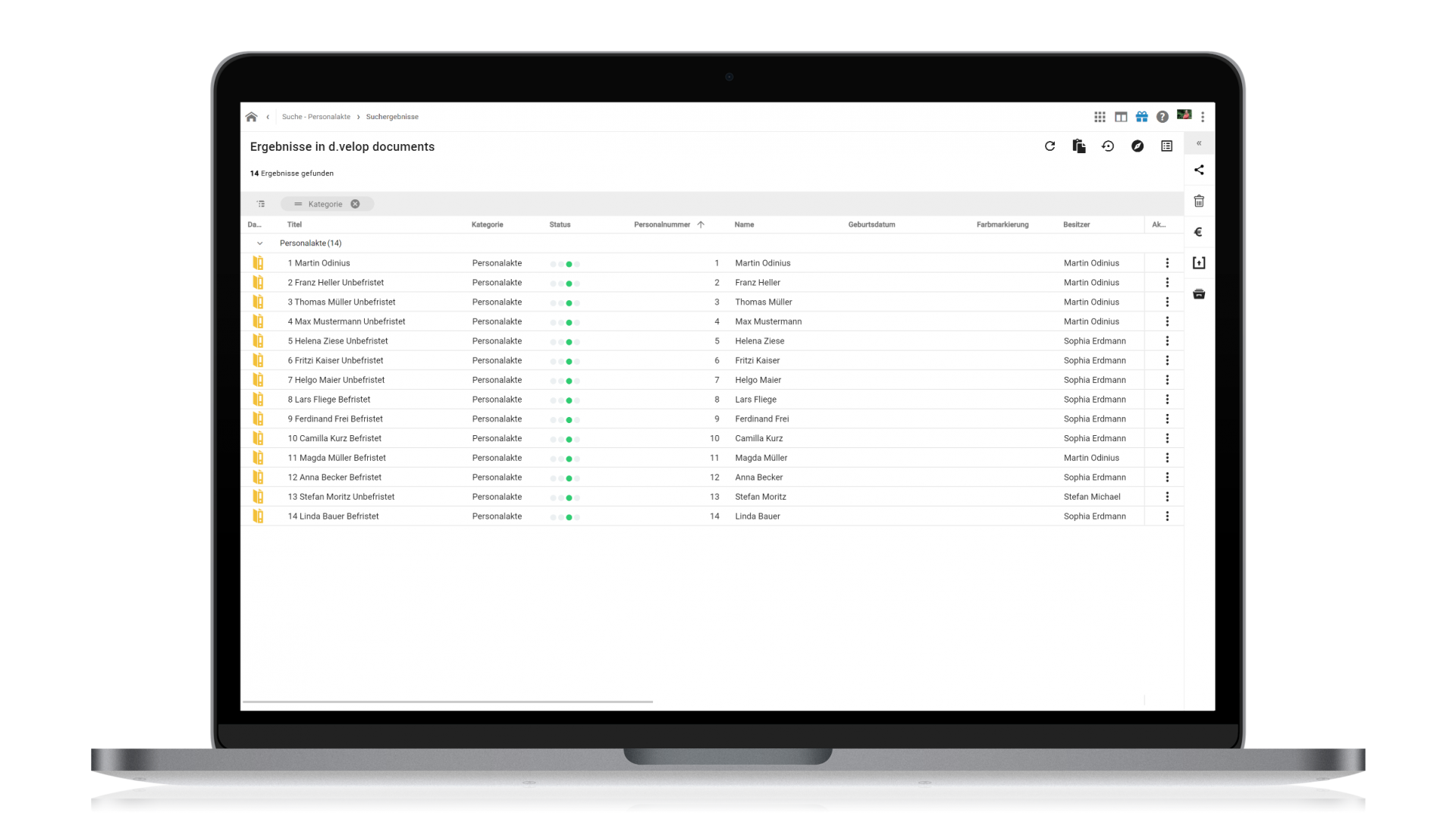Open the three-dot menu in the top header
Image resolution: width=1456 pixels, height=837 pixels.
pyautogui.click(x=1203, y=117)
